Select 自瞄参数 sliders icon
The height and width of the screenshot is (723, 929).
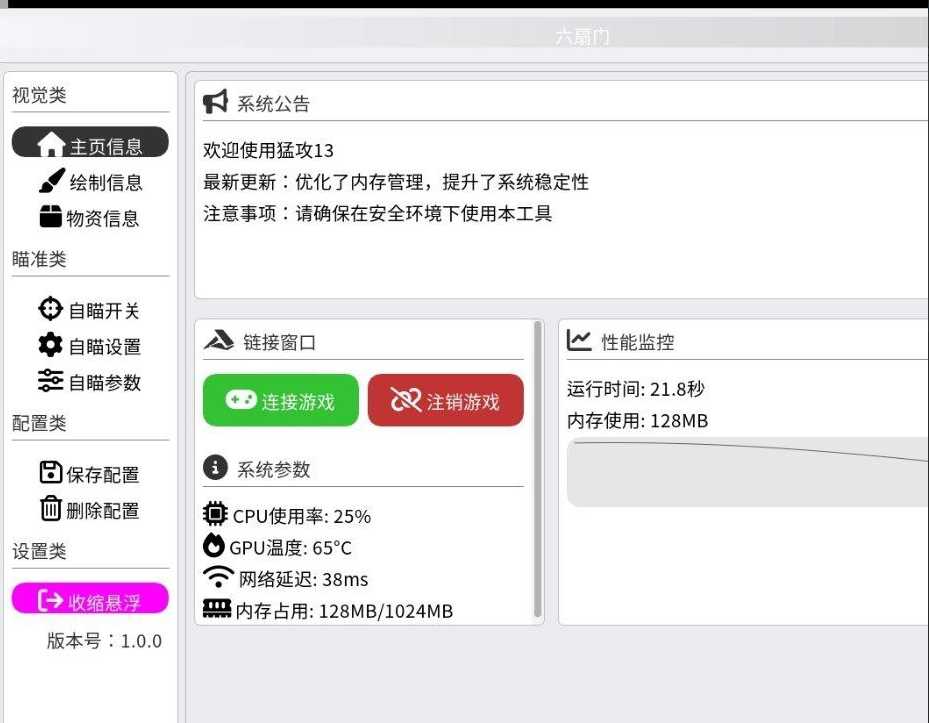pos(50,380)
